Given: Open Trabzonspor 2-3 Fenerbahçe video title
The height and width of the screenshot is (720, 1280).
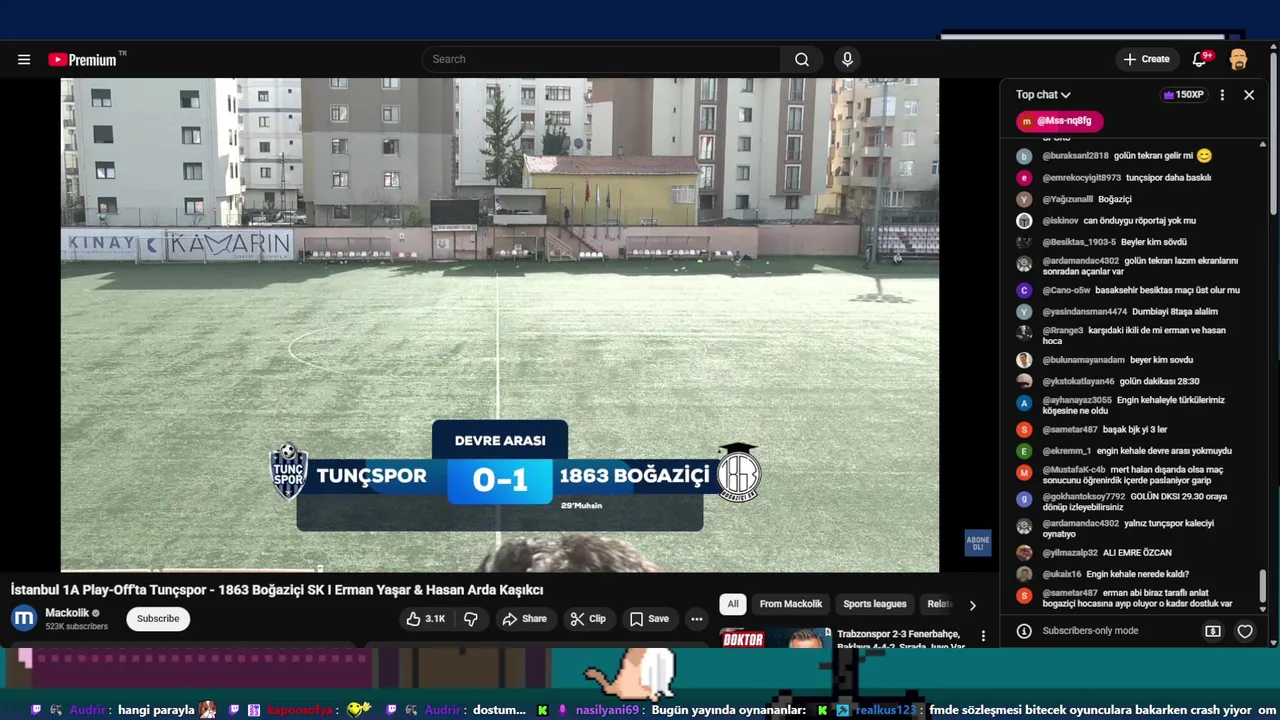Looking at the screenshot, I should coord(900,640).
